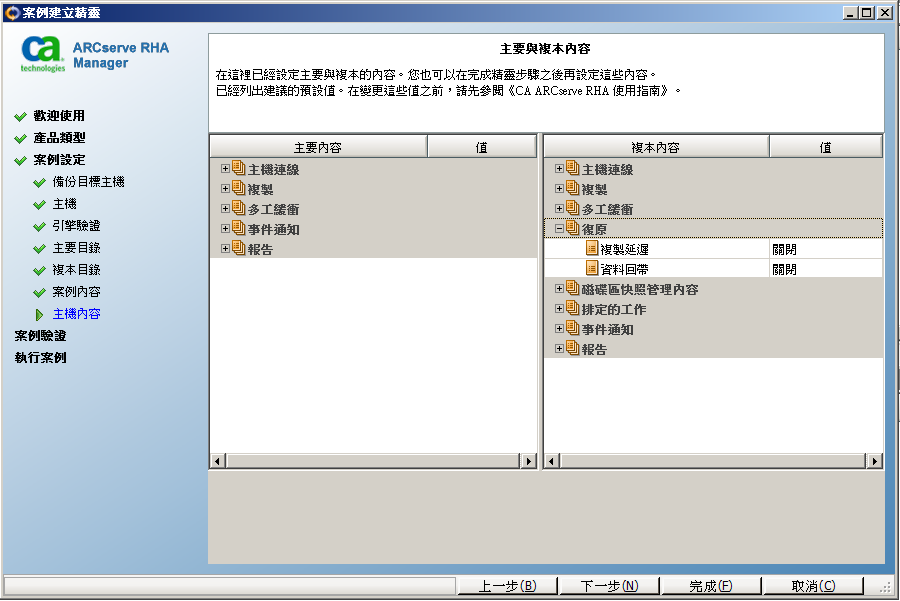Expand 多工緩衝 in the 主要內容 panel
Screen dimensions: 900x601
point(225,209)
